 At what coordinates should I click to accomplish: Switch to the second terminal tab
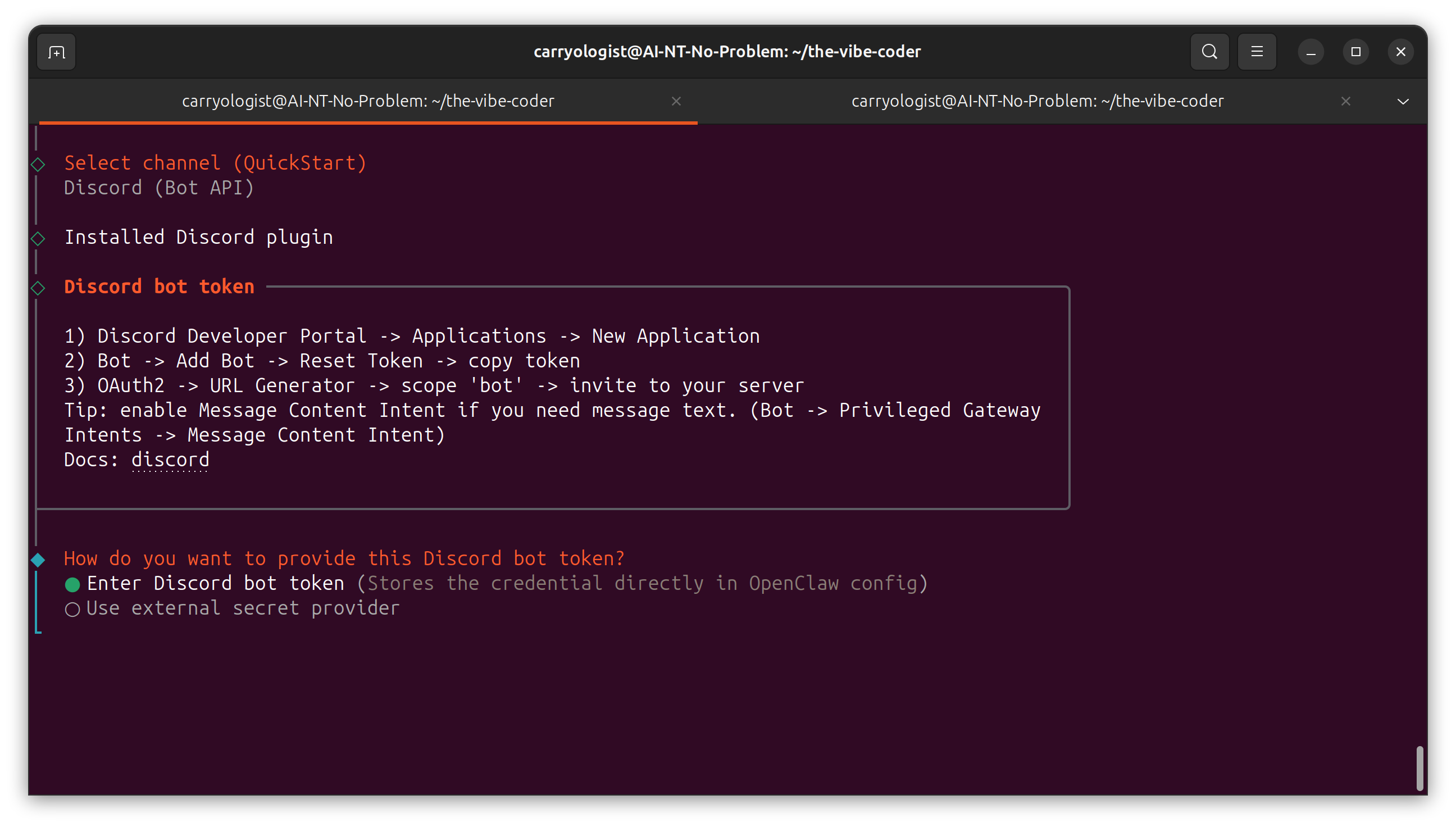(1037, 101)
